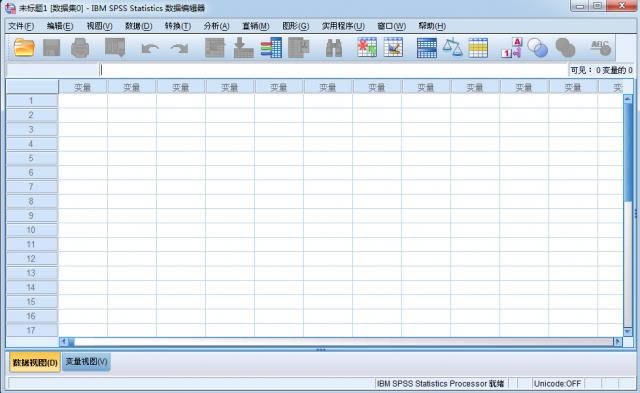Click the cell name box left of editor
This screenshot has height=393, width=640.
[52, 70]
